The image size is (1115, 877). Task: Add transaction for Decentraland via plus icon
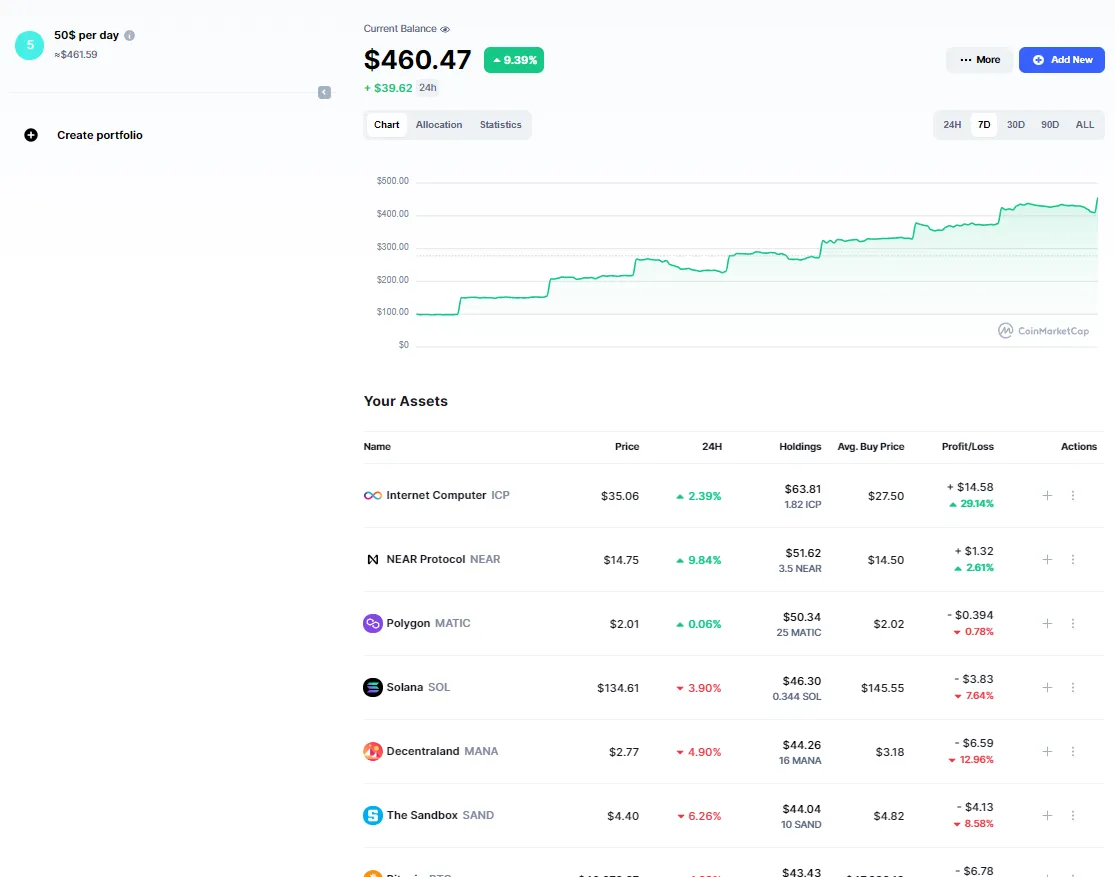point(1047,752)
